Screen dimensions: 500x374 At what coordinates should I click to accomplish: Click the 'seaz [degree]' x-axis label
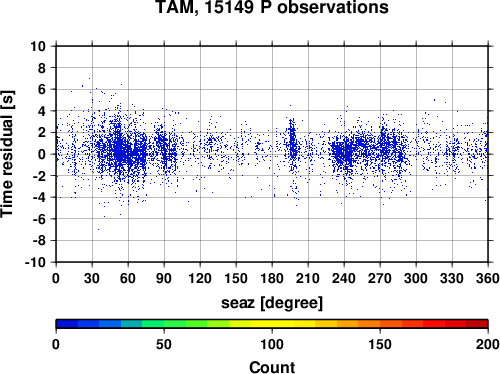(272, 303)
